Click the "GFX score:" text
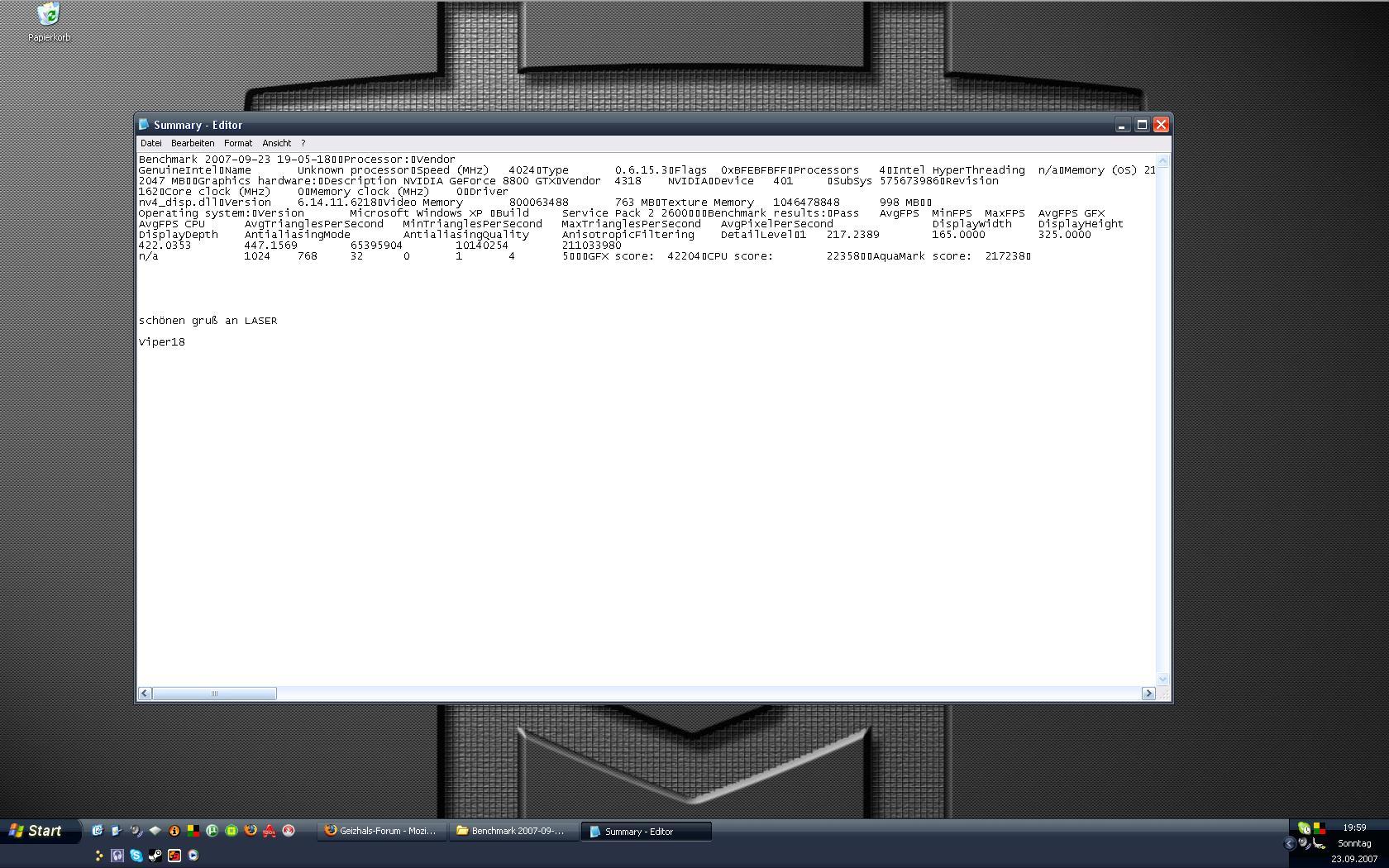This screenshot has height=868, width=1389. [621, 256]
